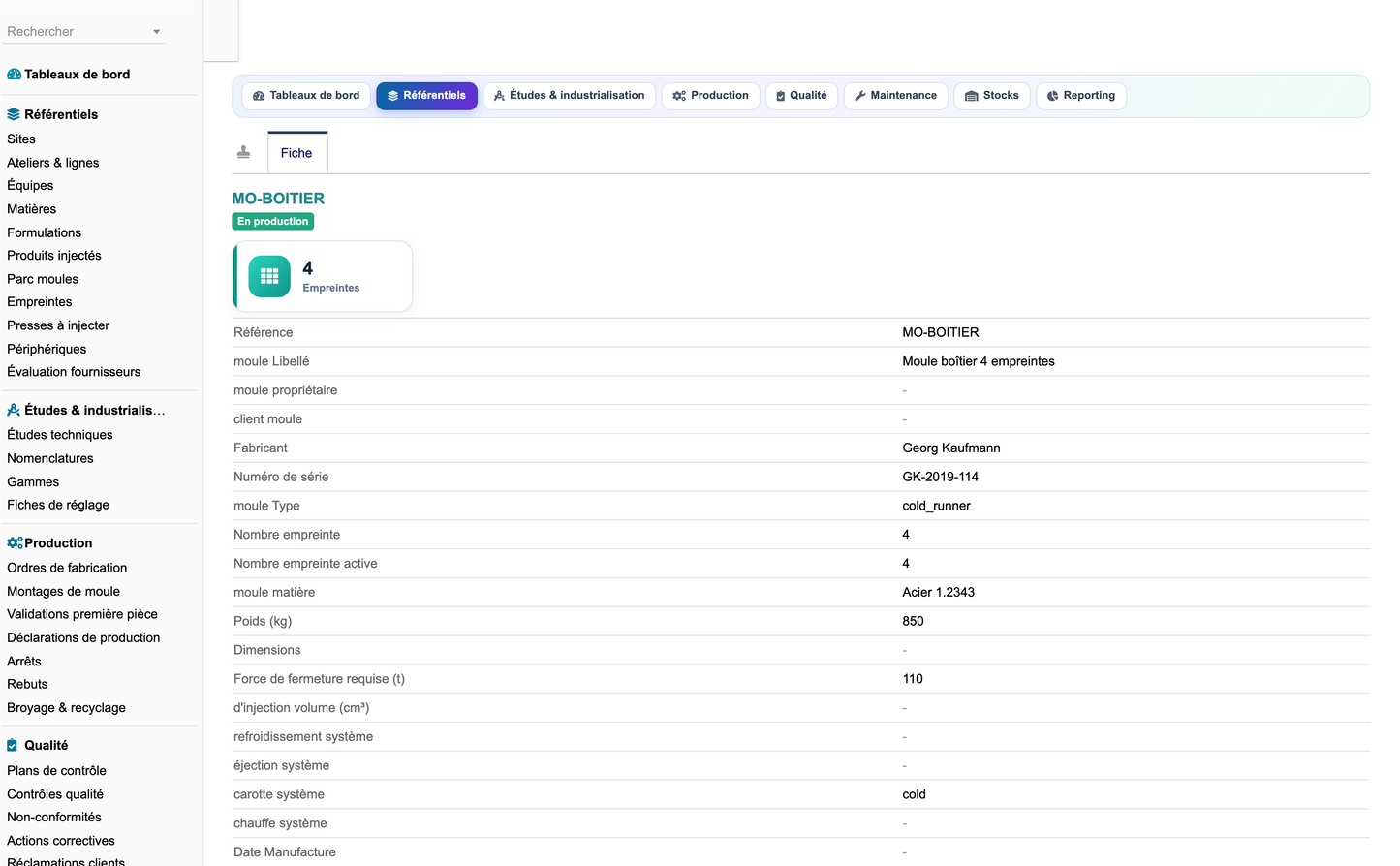Open Validations première pièce
1400x866 pixels.
point(82,614)
